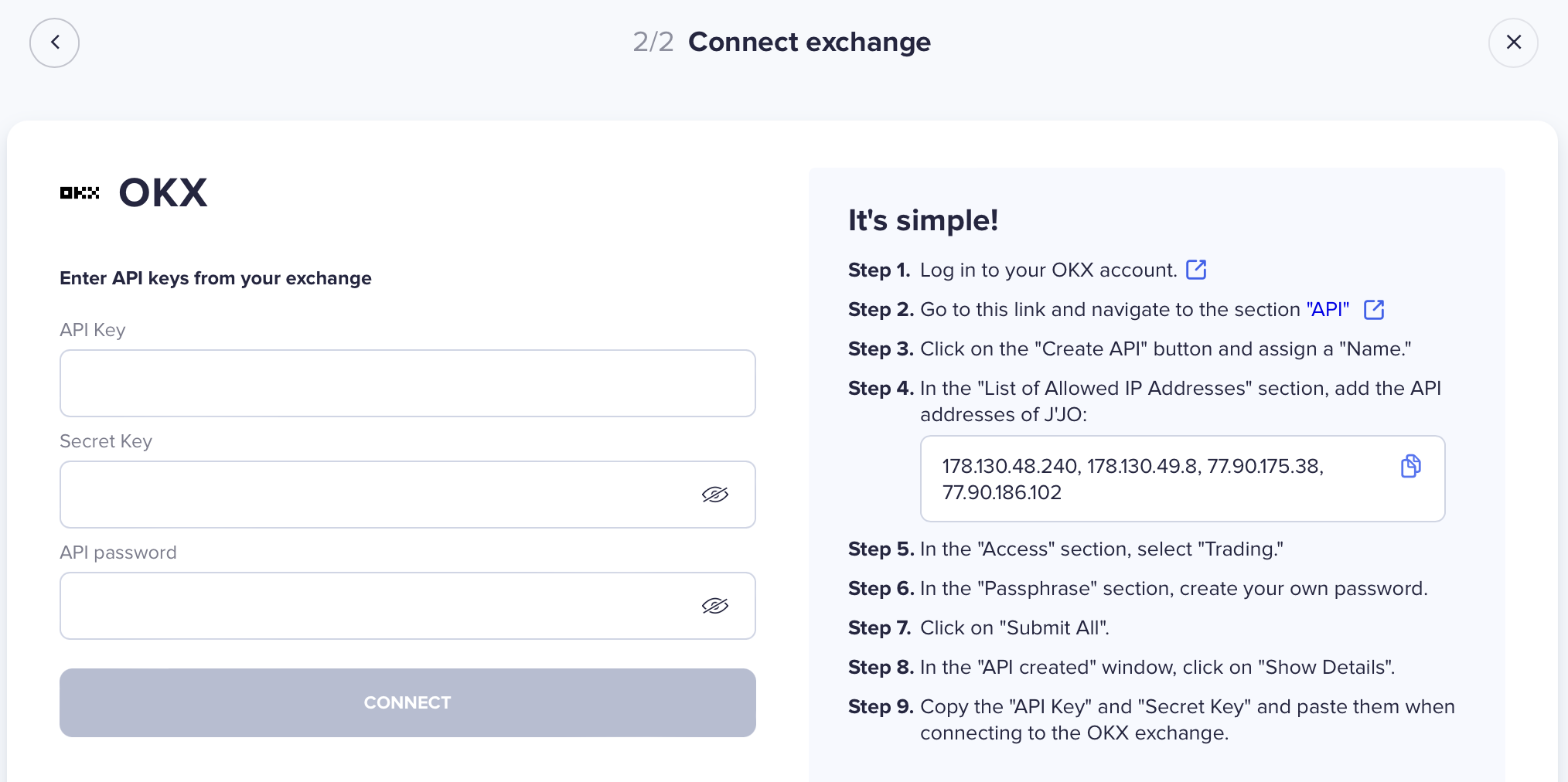Click the "Secret Key" field label
The height and width of the screenshot is (782, 1568).
click(x=106, y=441)
